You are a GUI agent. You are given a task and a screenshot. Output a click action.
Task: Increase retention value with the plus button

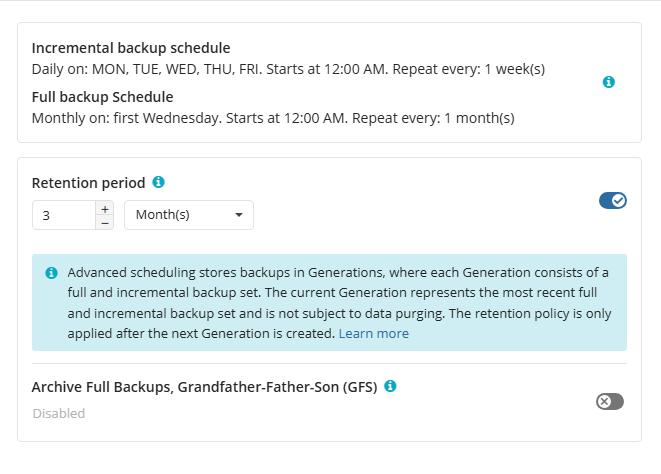[105, 208]
